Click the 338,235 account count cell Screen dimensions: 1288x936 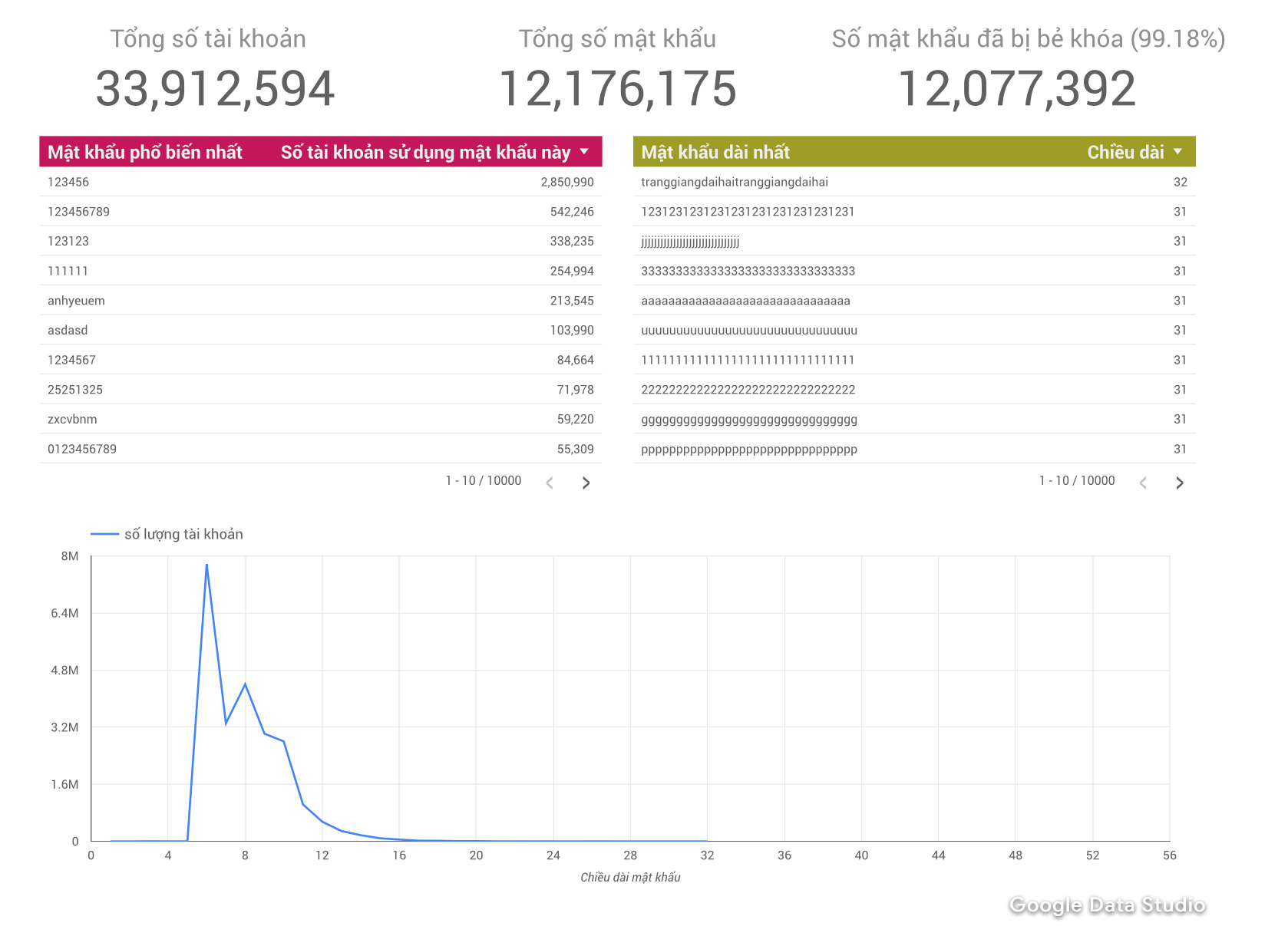[x=572, y=241]
